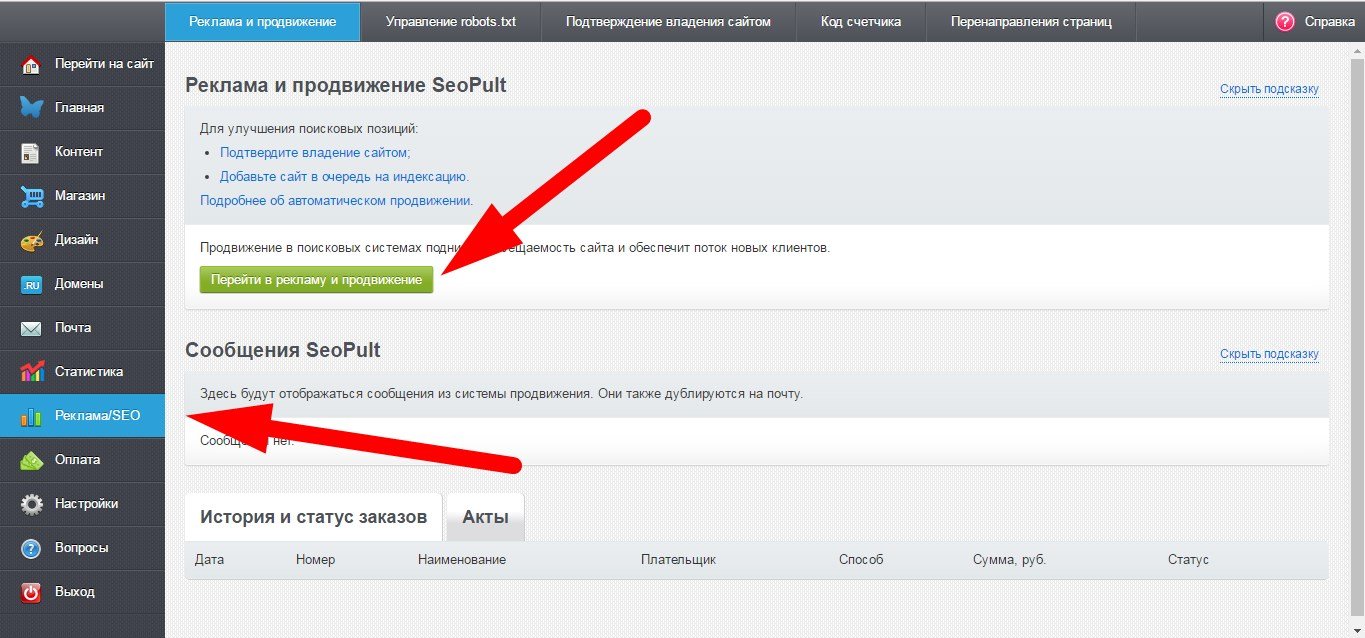Click the .RU Домены icon
Screen dimensions: 1365x638
pyautogui.click(x=32, y=284)
